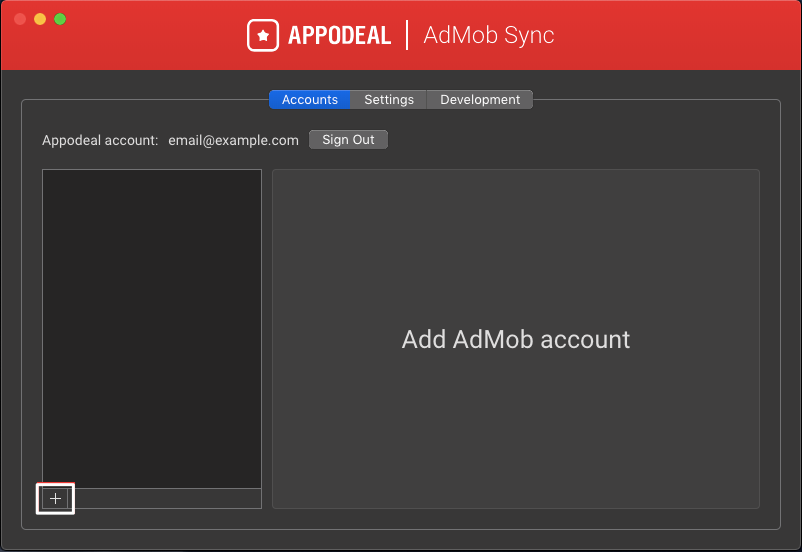Viewport: 802px width, 552px height.
Task: Minimize the window using the yellow button
Action: 40,19
